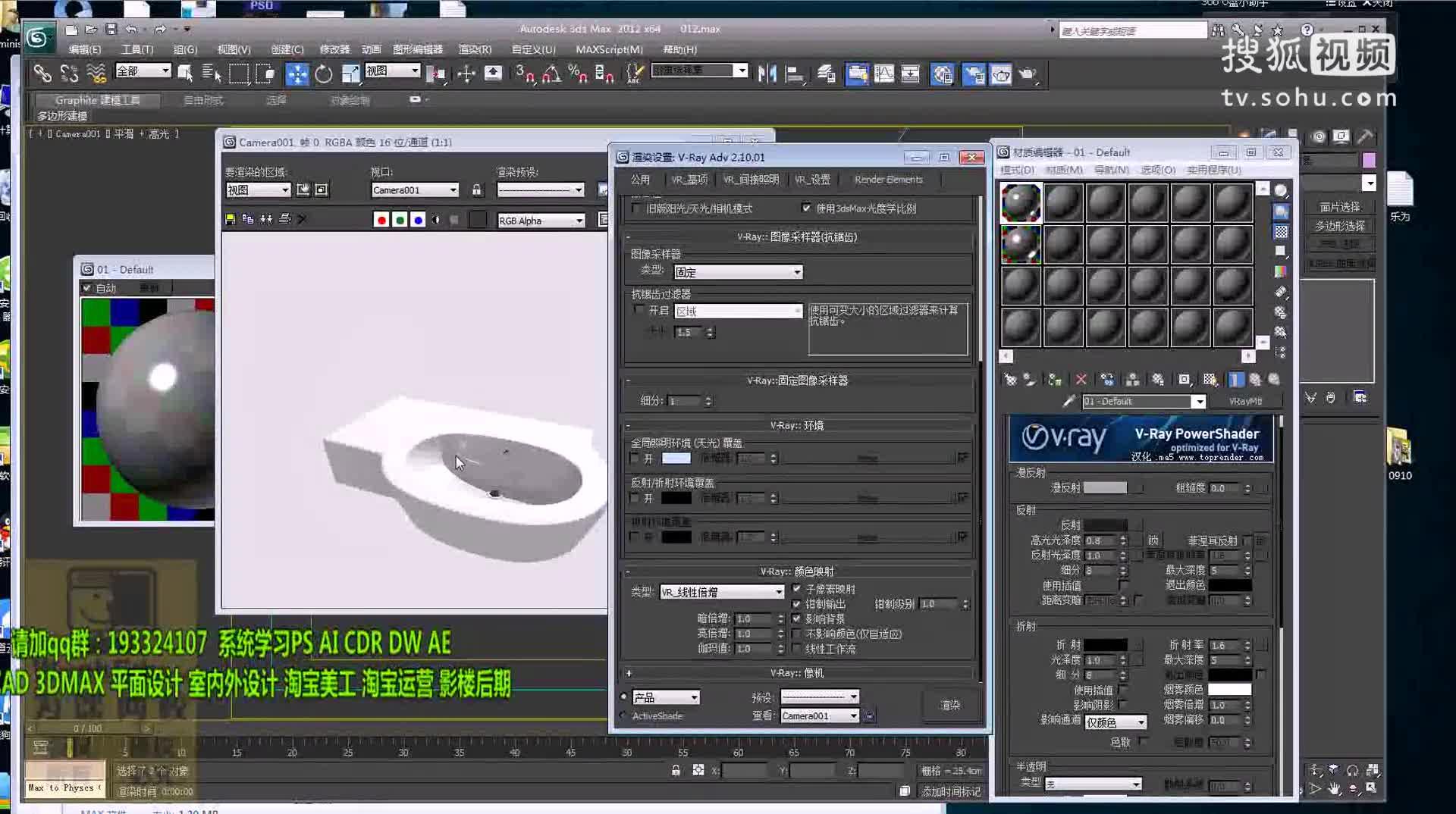Viewport: 1456px width, 814px height.
Task: Open the Material Editor from the main toolbar
Action: 943,74
